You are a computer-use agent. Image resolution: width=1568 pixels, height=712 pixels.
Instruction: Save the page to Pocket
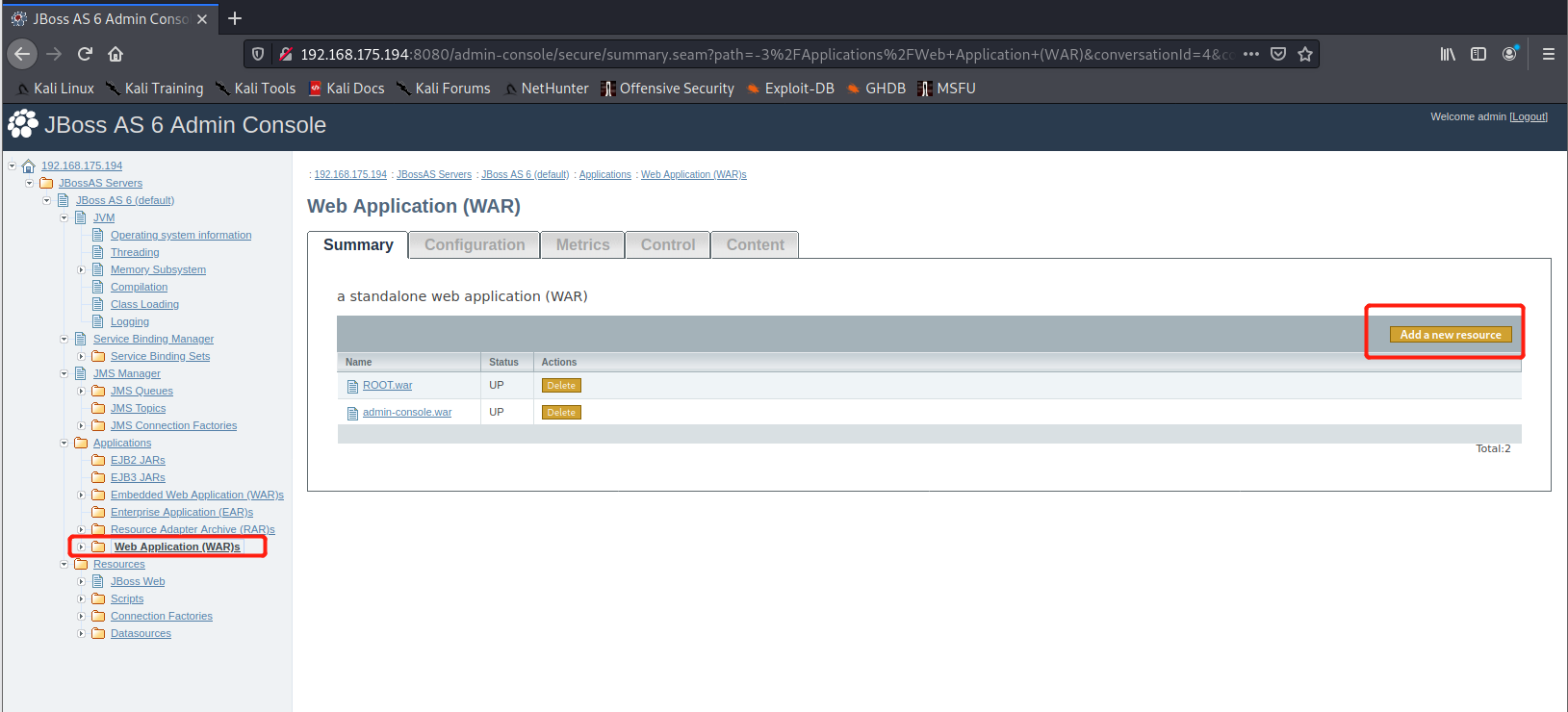[x=1278, y=54]
